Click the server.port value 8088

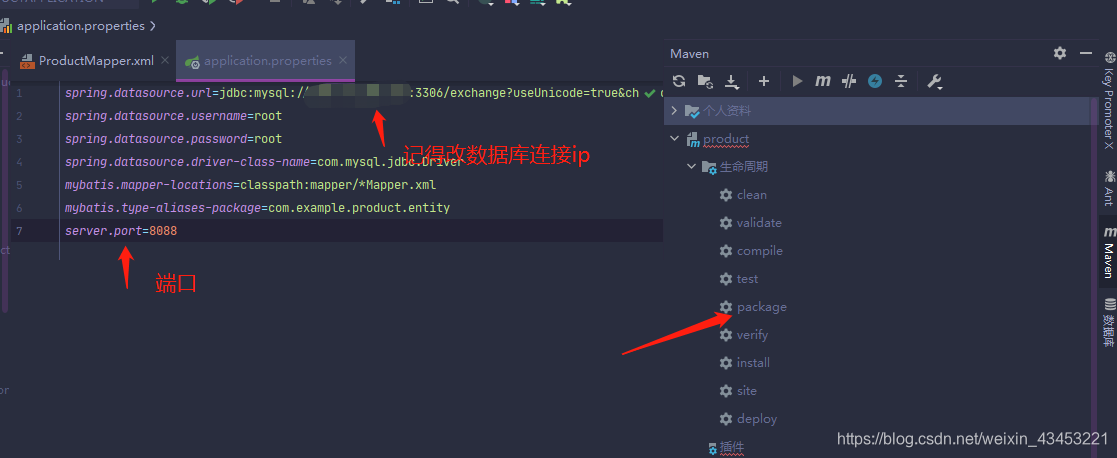point(163,231)
